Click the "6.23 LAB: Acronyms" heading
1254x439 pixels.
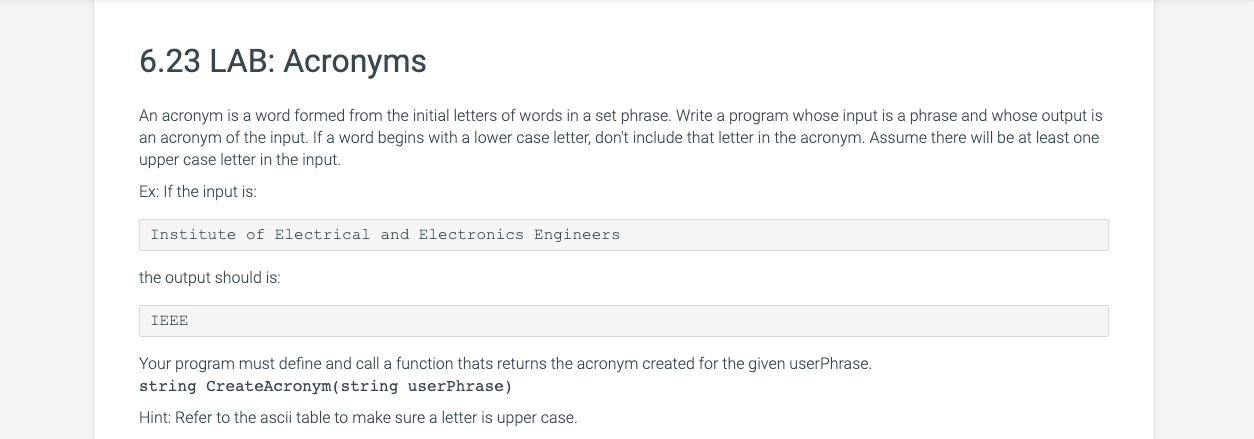point(283,62)
